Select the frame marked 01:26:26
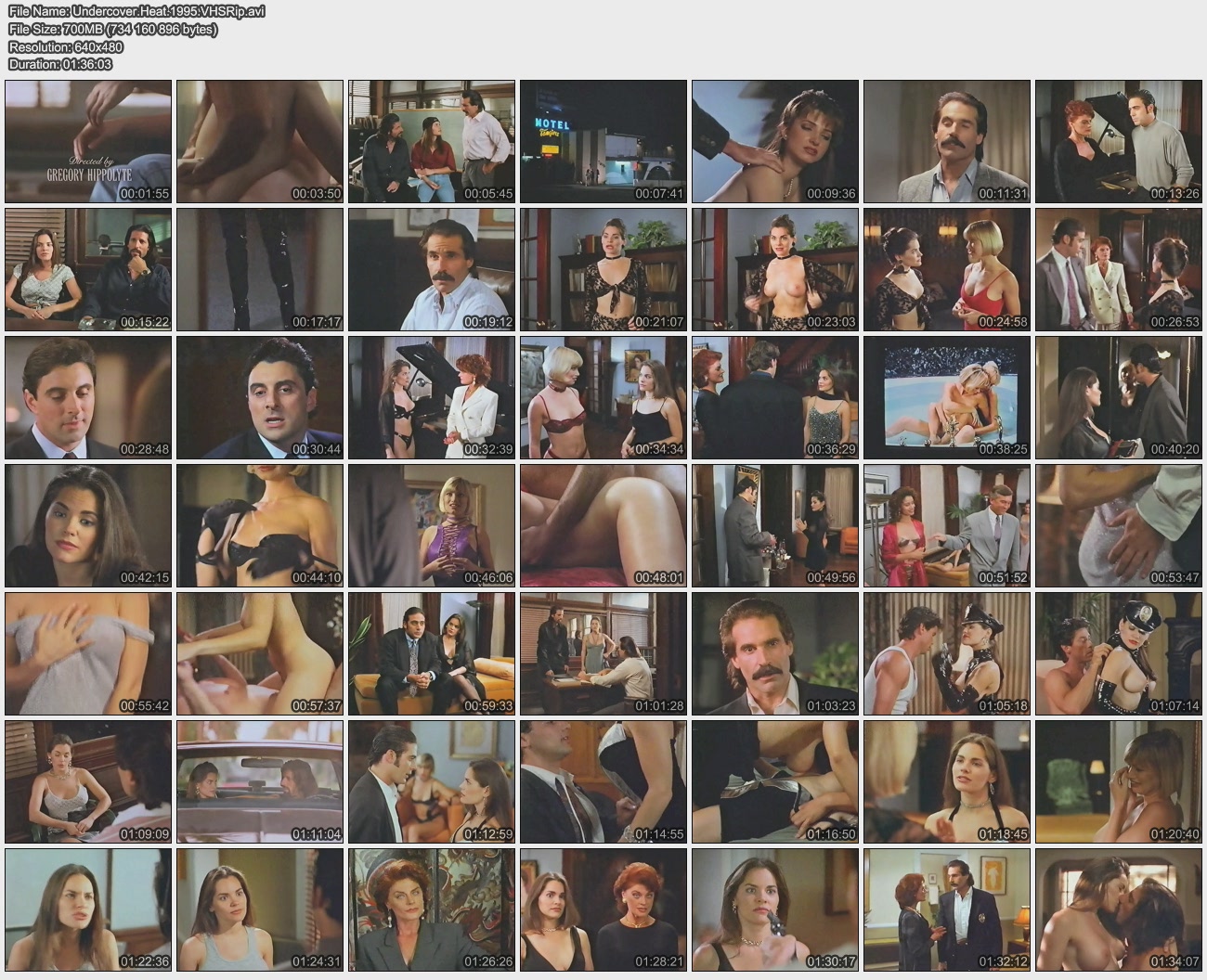The height and width of the screenshot is (980, 1207). click(432, 909)
